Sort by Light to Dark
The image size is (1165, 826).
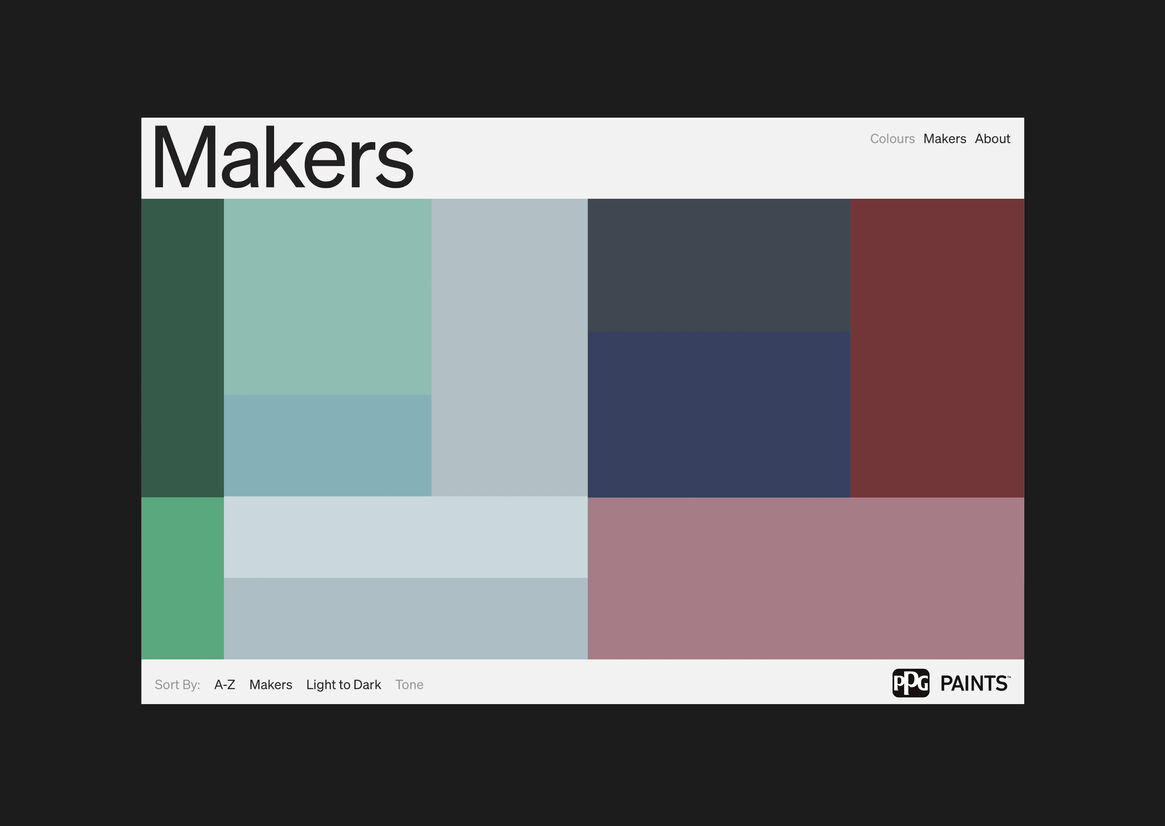coord(343,685)
